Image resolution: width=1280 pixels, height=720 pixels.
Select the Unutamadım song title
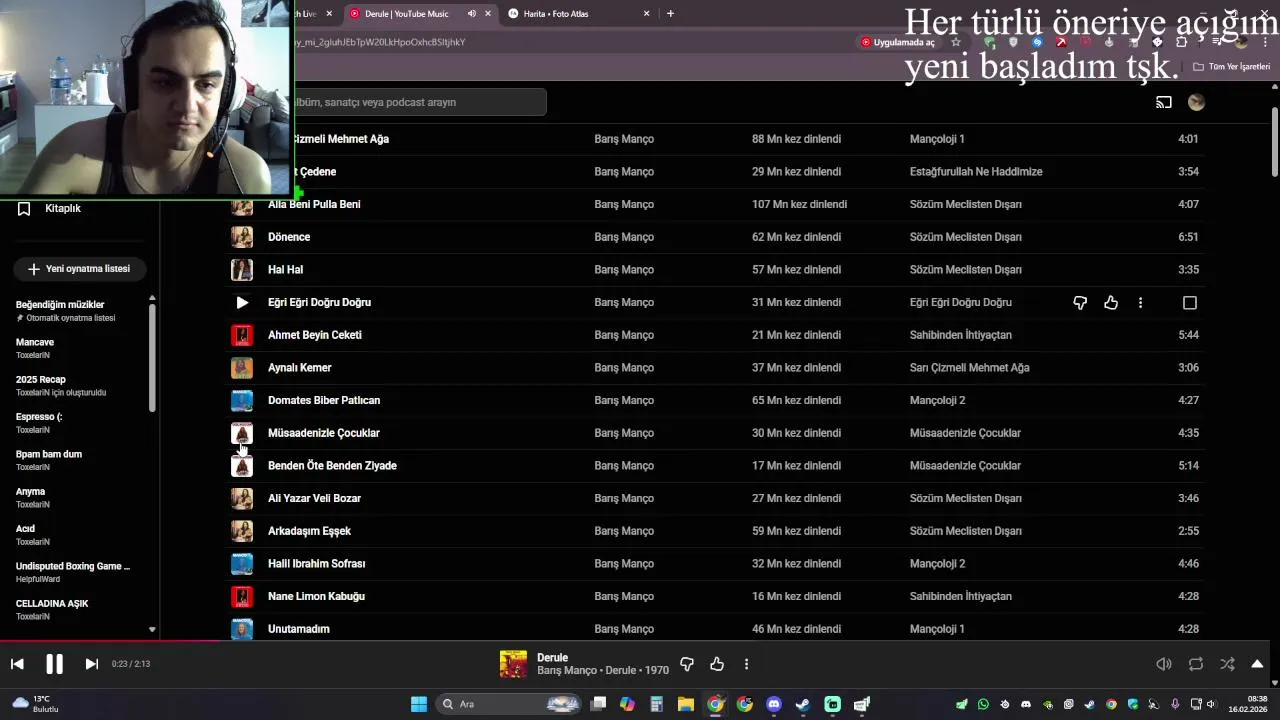tap(299, 629)
